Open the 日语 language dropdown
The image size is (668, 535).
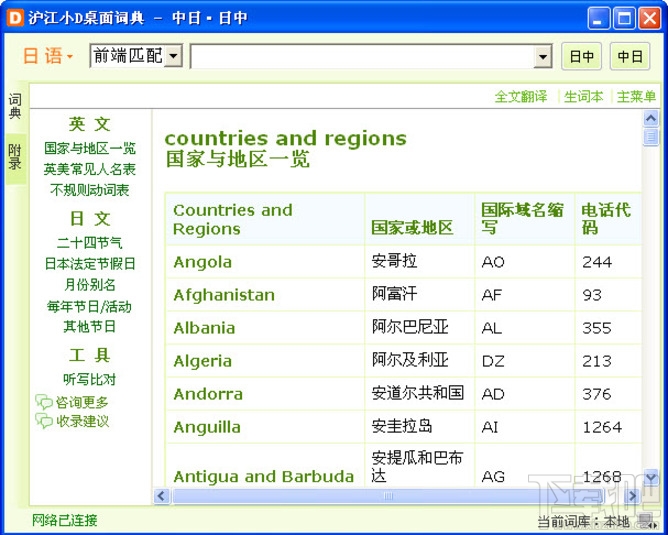tap(47, 56)
